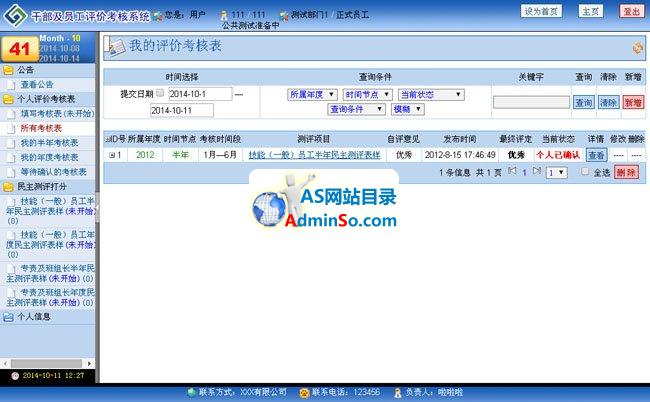Click the page icon beside 等待确认的考核表
This screenshot has height=402, width=650.
point(12,172)
